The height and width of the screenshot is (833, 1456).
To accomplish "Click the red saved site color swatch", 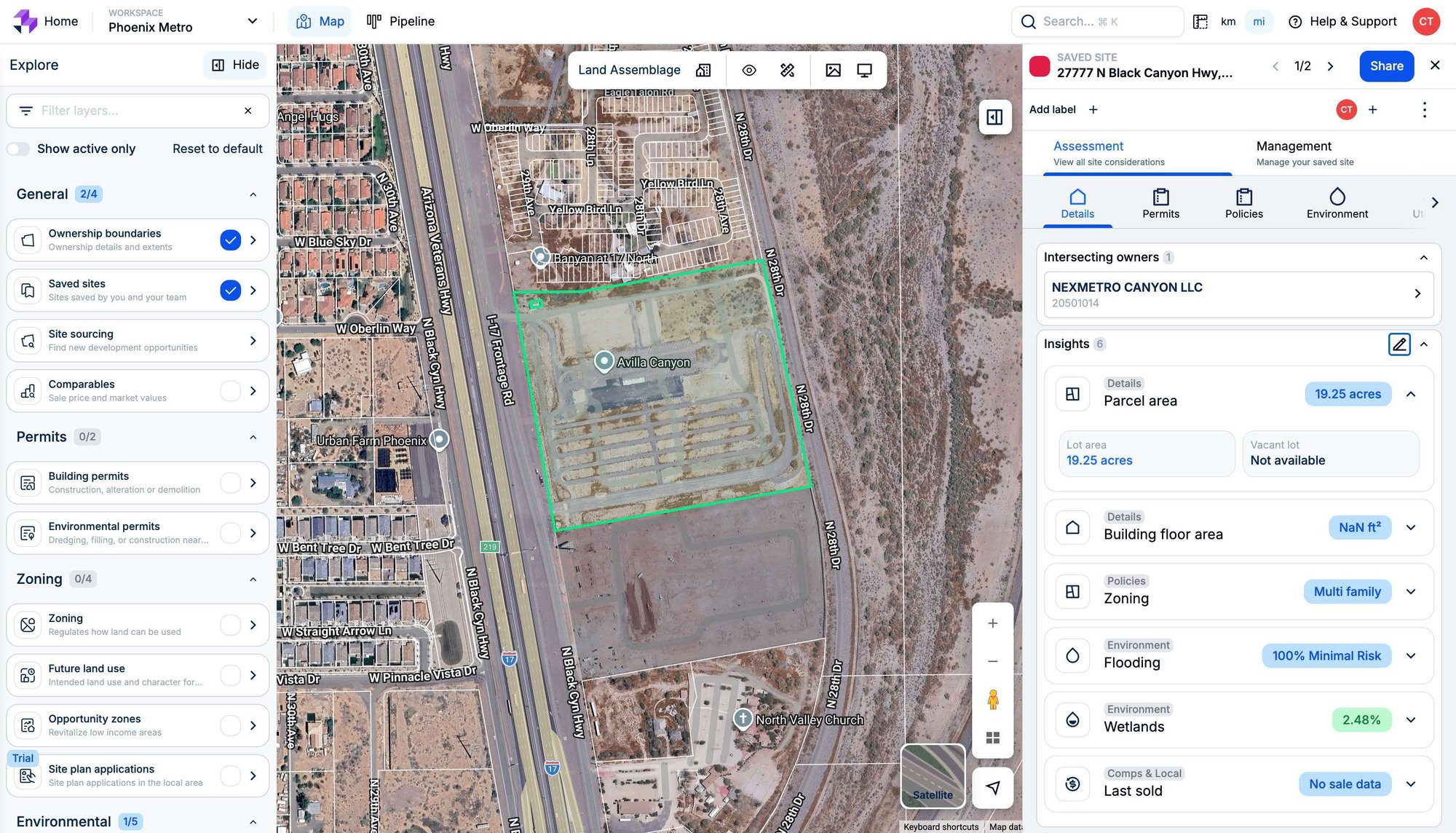I will pos(1039,66).
